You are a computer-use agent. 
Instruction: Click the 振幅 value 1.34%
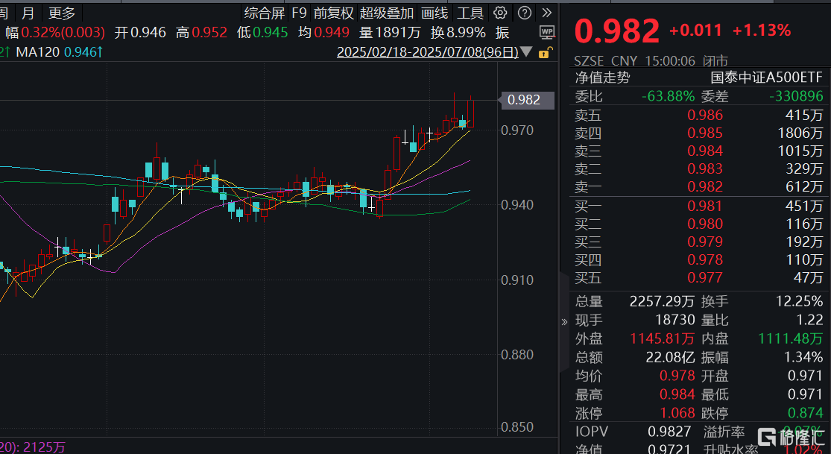803,357
